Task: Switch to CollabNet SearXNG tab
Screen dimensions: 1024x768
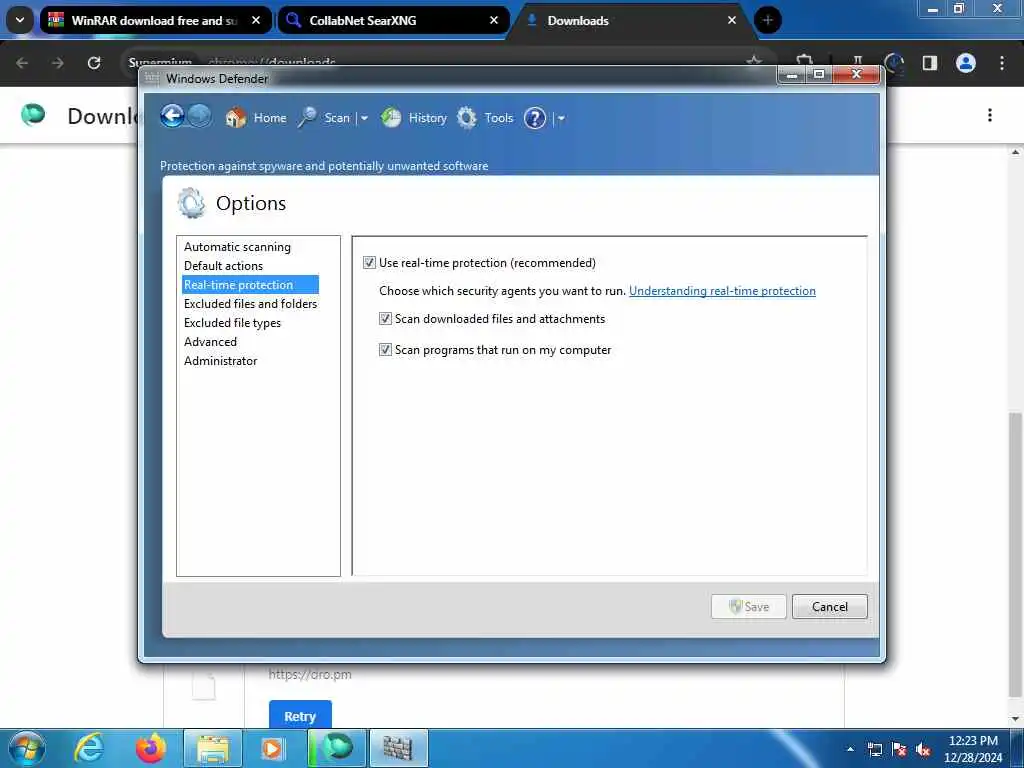Action: tap(393, 20)
